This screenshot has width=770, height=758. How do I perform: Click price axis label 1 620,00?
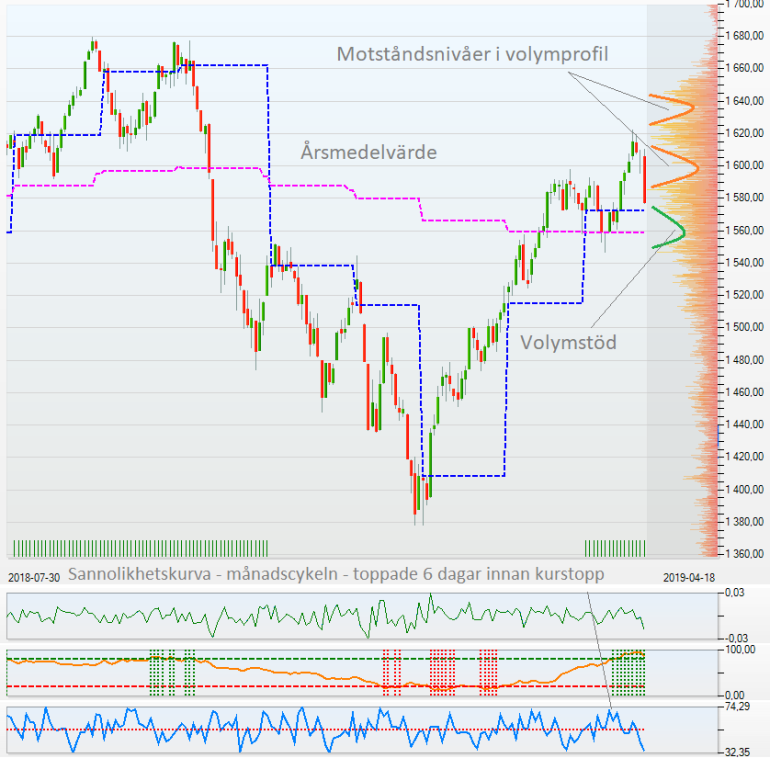[744, 133]
